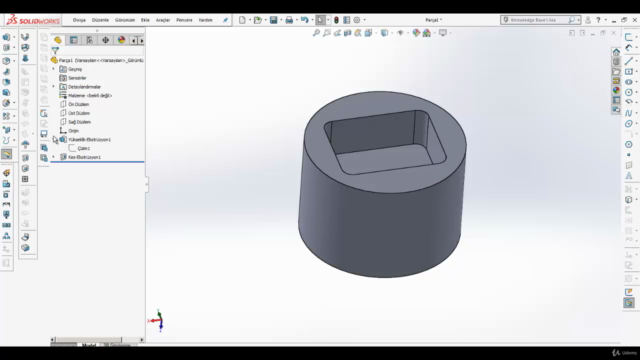The height and width of the screenshot is (360, 640).
Task: Select the Spline sketch tool
Action: [x=629, y=113]
